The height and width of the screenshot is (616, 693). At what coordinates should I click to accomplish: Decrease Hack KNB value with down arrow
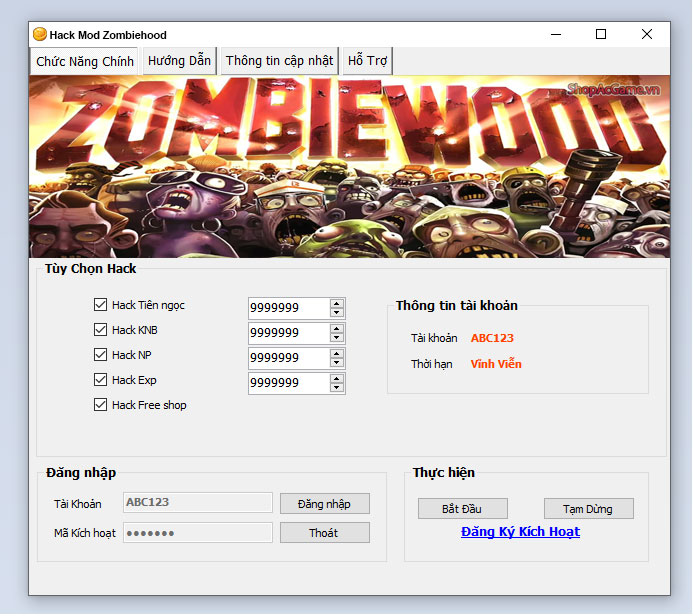337,338
